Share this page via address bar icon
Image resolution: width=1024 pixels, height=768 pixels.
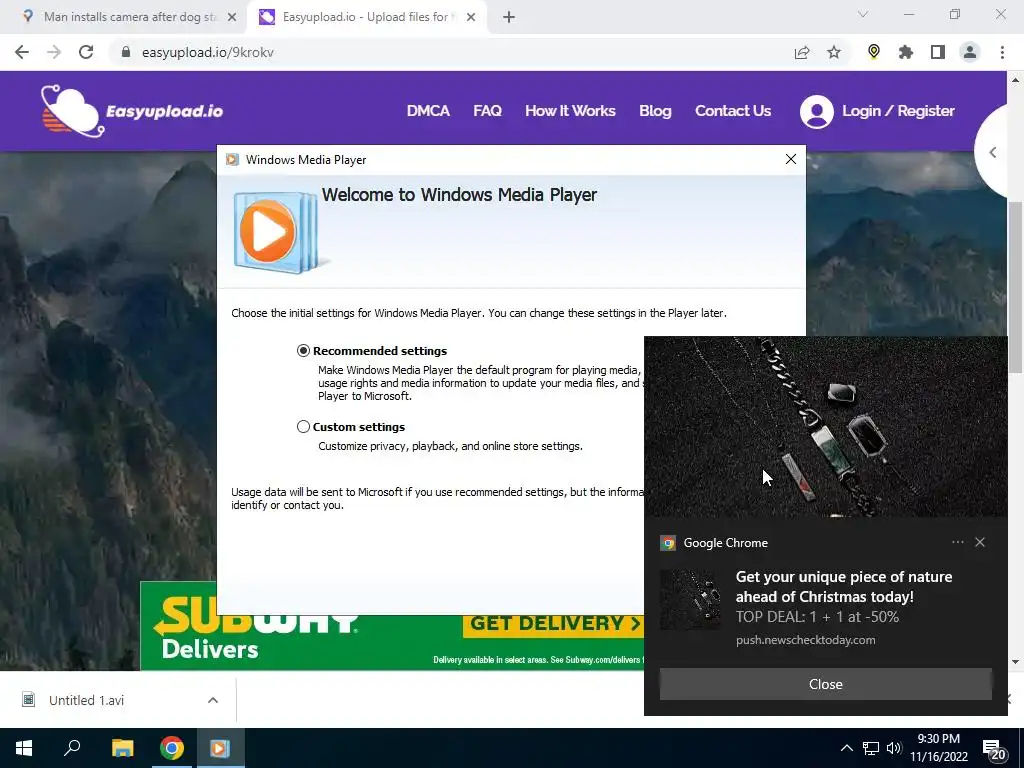802,52
